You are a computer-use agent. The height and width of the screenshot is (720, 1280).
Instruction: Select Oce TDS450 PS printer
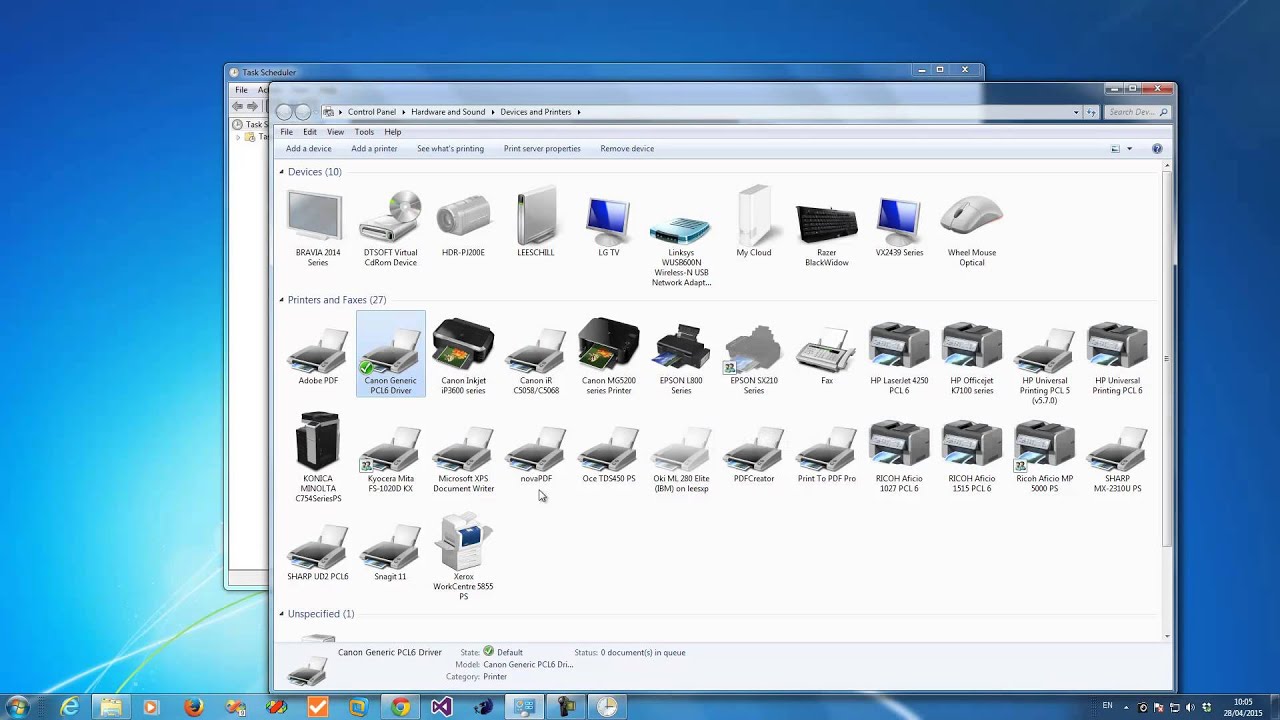[608, 449]
